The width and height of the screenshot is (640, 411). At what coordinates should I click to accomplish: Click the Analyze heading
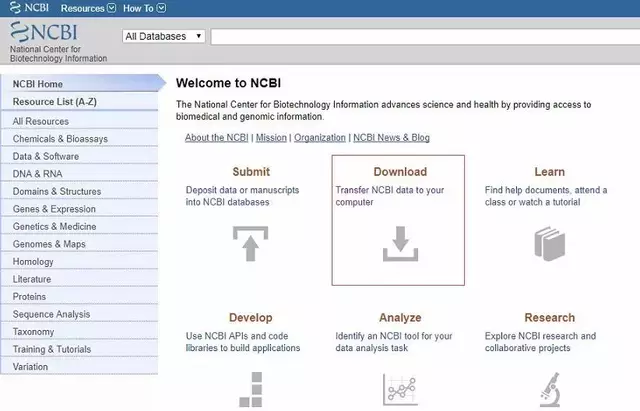[x=400, y=318]
